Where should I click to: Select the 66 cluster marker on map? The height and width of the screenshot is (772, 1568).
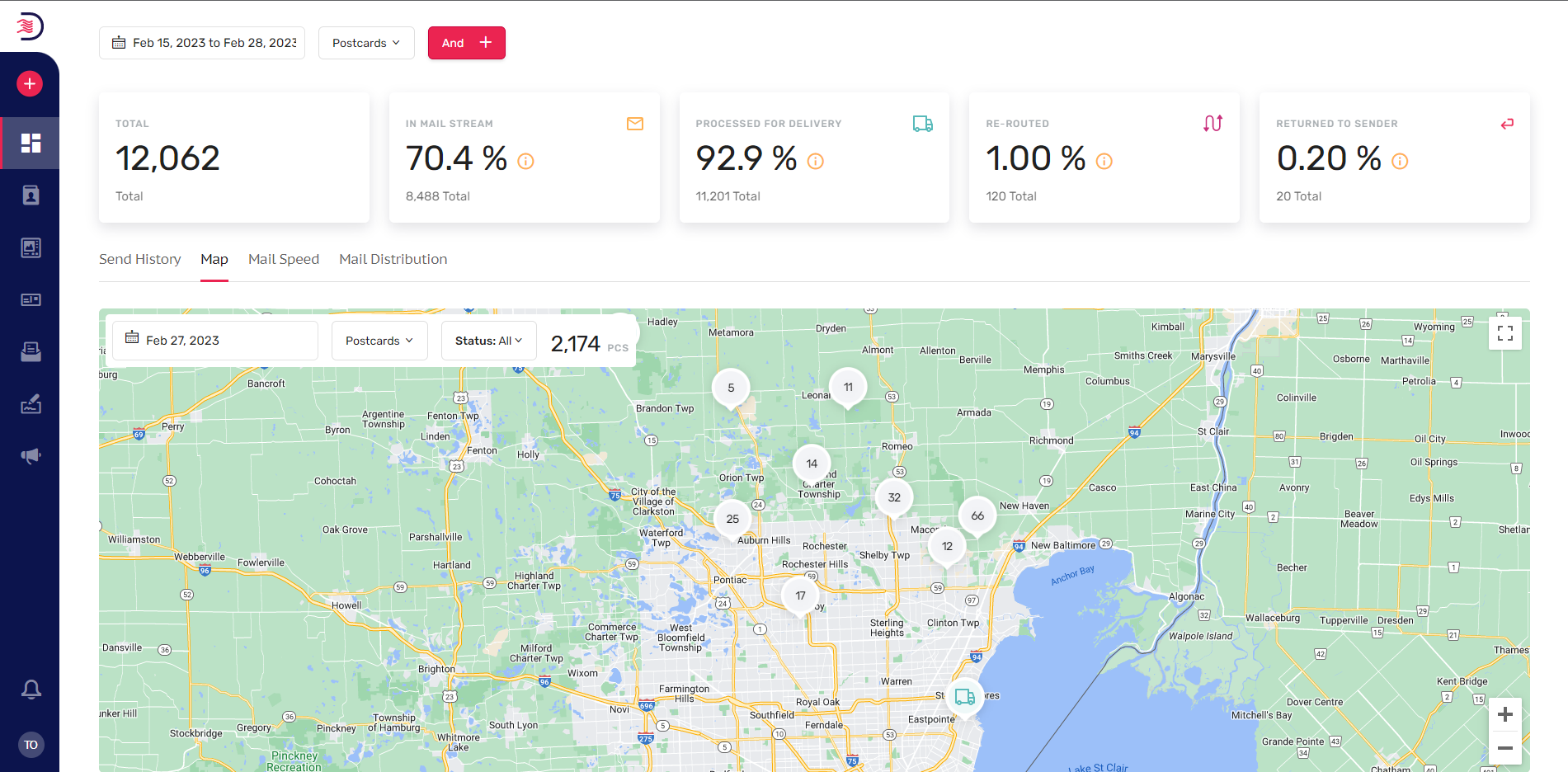click(977, 515)
